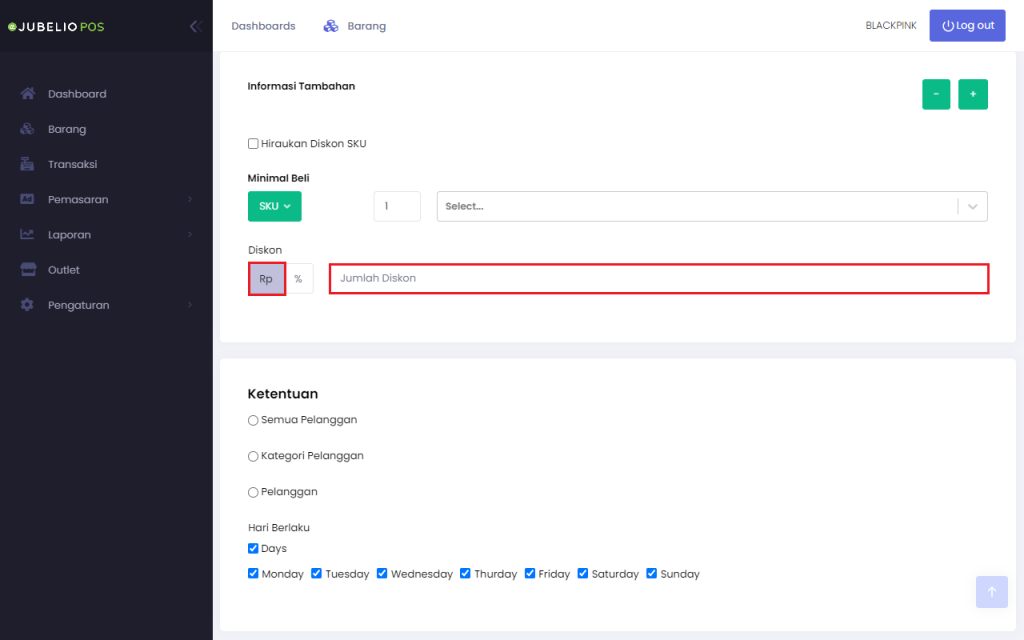Uncheck Tuesday checkbox
Screen dimensions: 1024x640
pos(317,573)
